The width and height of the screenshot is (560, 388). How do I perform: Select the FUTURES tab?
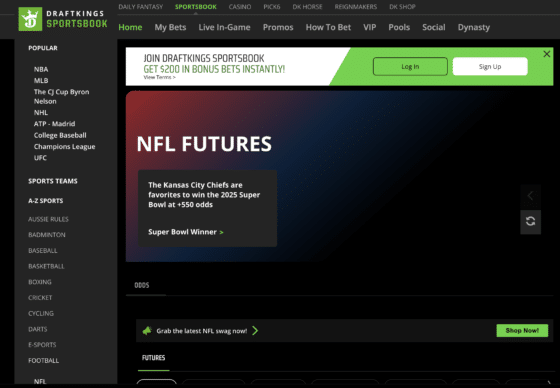pos(154,358)
